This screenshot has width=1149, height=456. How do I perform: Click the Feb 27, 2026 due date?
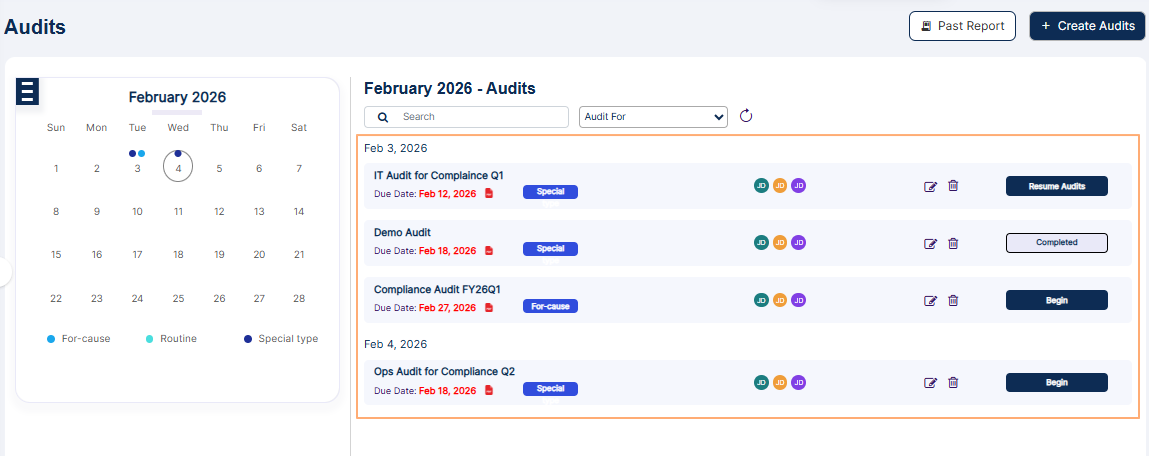click(447, 308)
